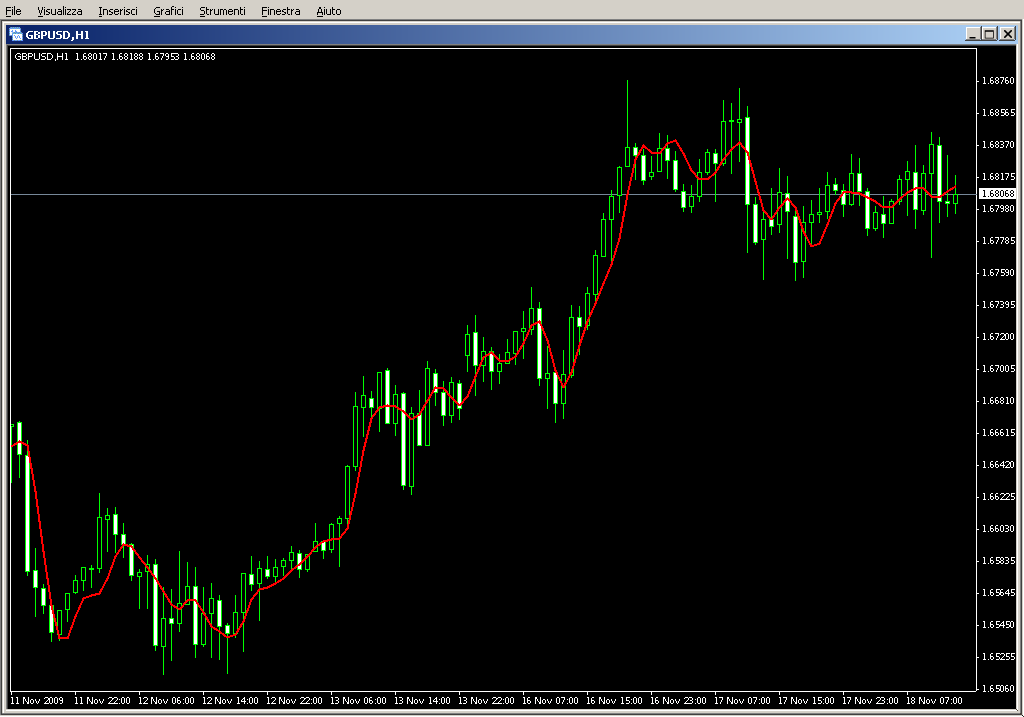1024x717 pixels.
Task: Open the Visualizza menu
Action: point(59,11)
